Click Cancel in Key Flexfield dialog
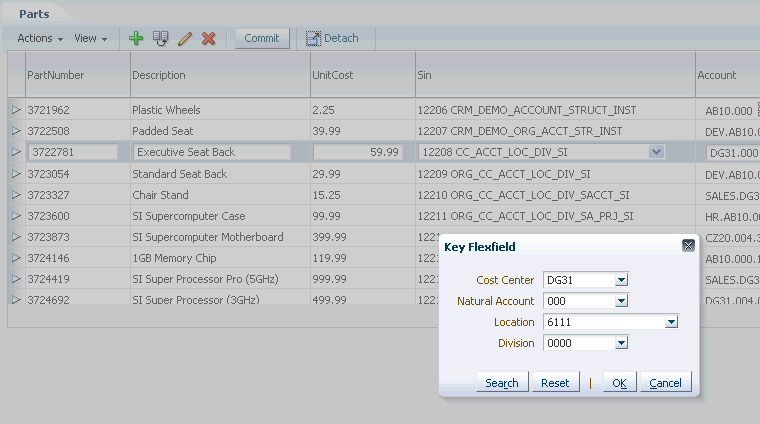Image resolution: width=760 pixels, height=424 pixels. [x=665, y=383]
